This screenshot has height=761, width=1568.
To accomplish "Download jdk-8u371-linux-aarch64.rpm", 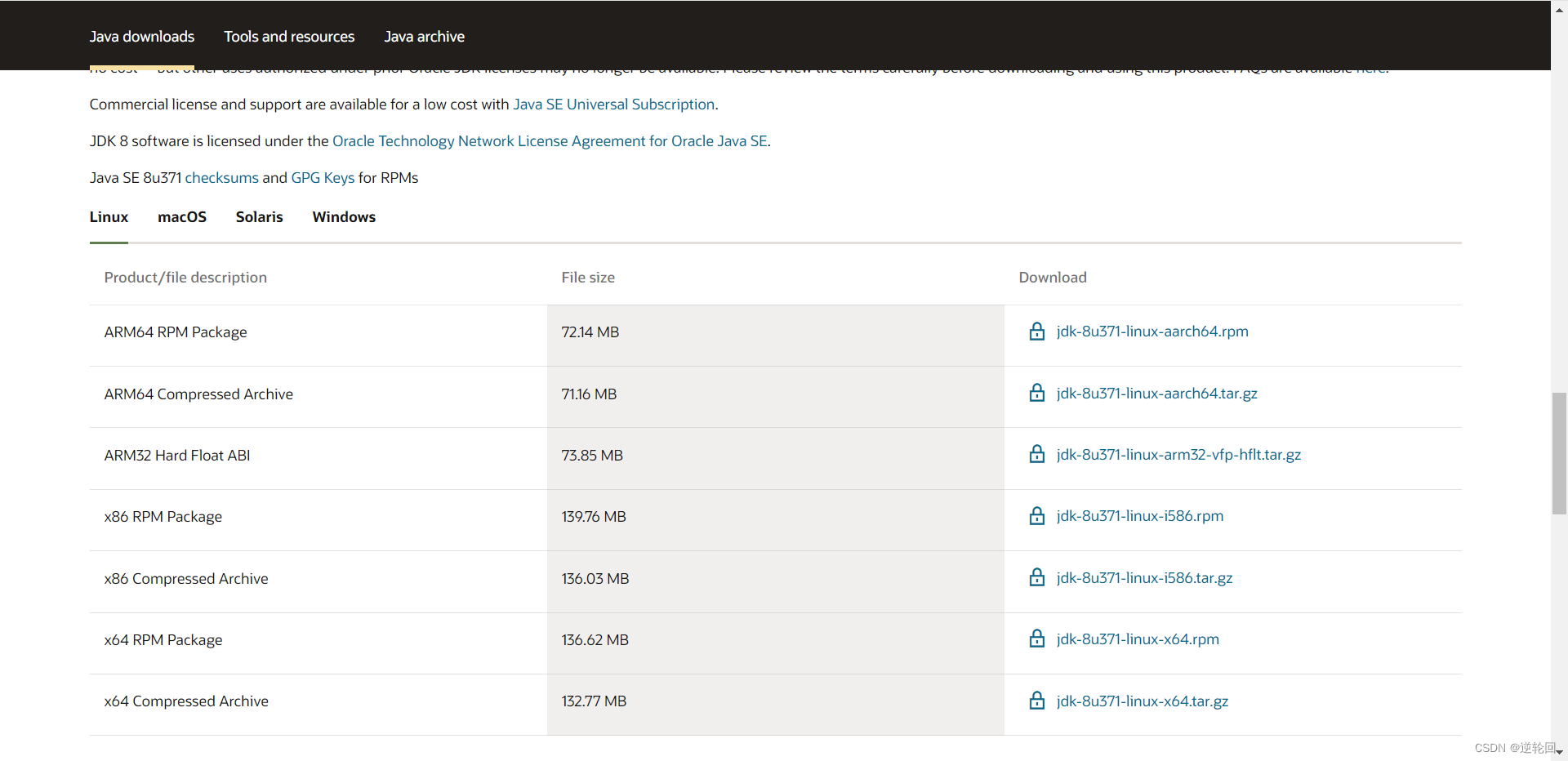I will click(x=1152, y=332).
